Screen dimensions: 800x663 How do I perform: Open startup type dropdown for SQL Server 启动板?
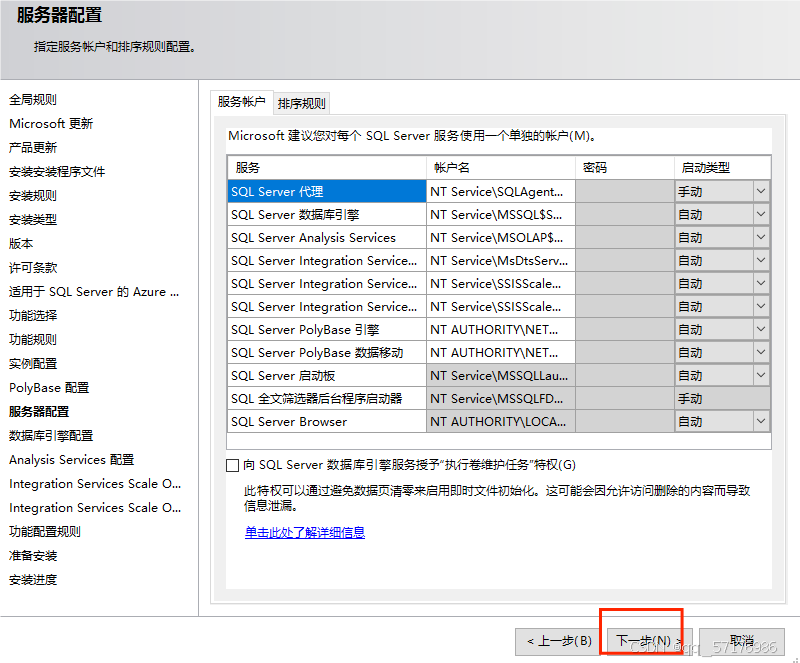point(761,375)
